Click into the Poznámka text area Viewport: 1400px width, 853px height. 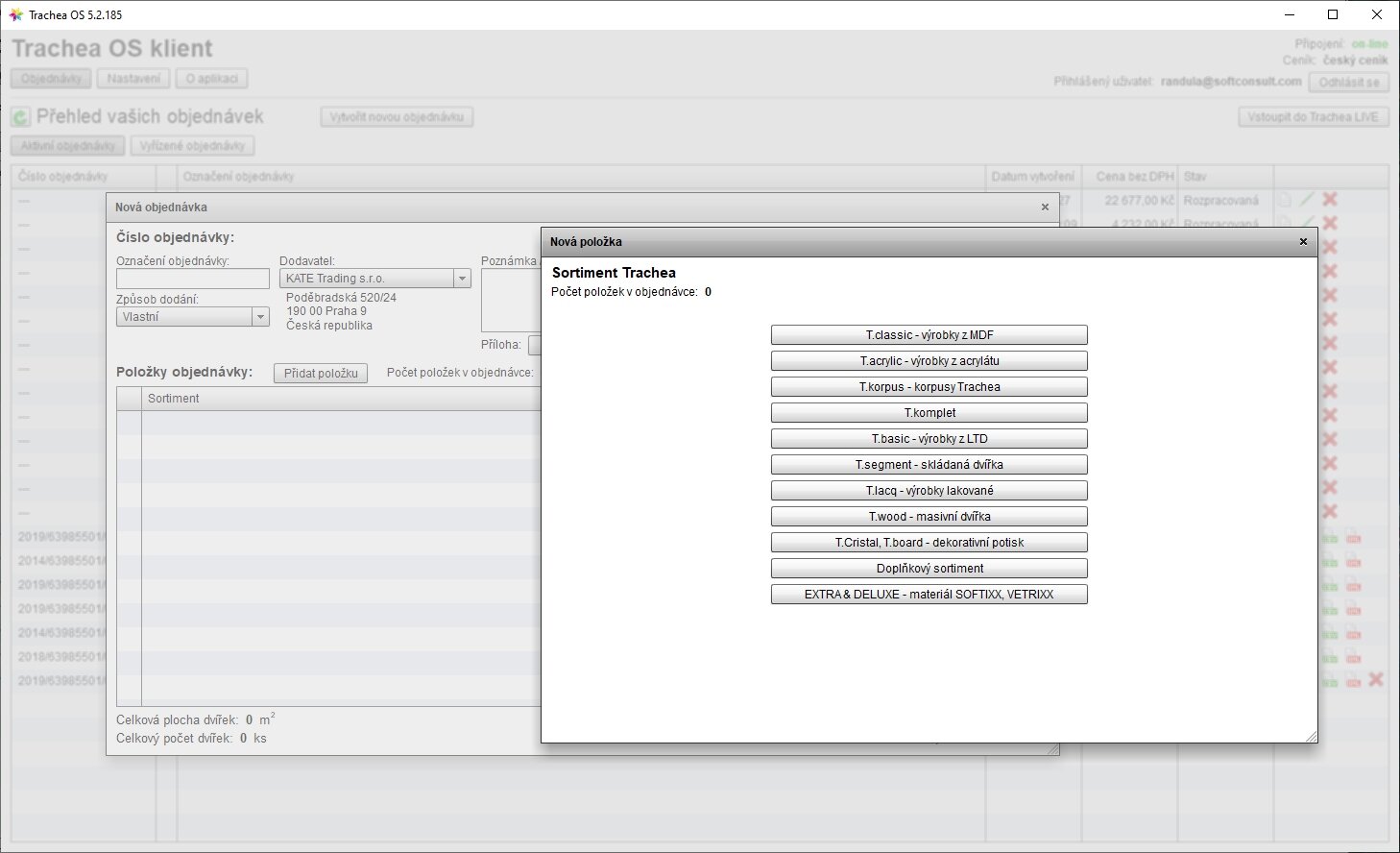[x=510, y=300]
